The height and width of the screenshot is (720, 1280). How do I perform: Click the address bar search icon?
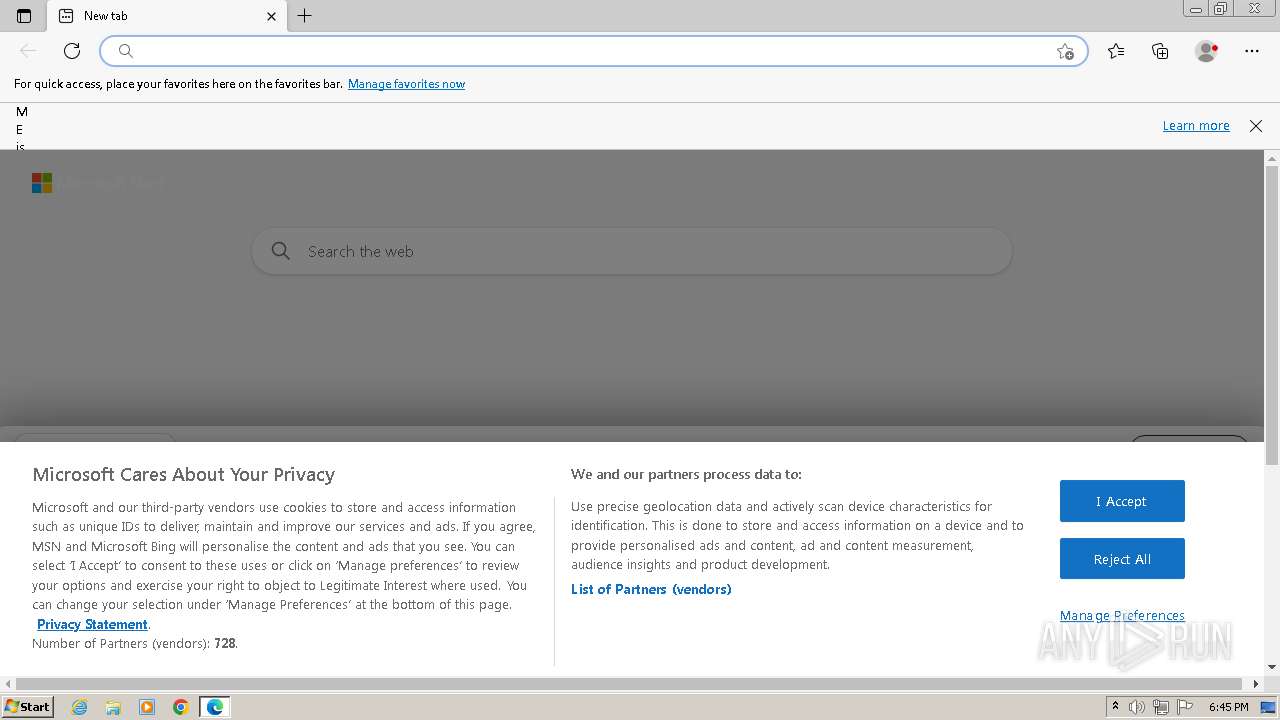[126, 51]
